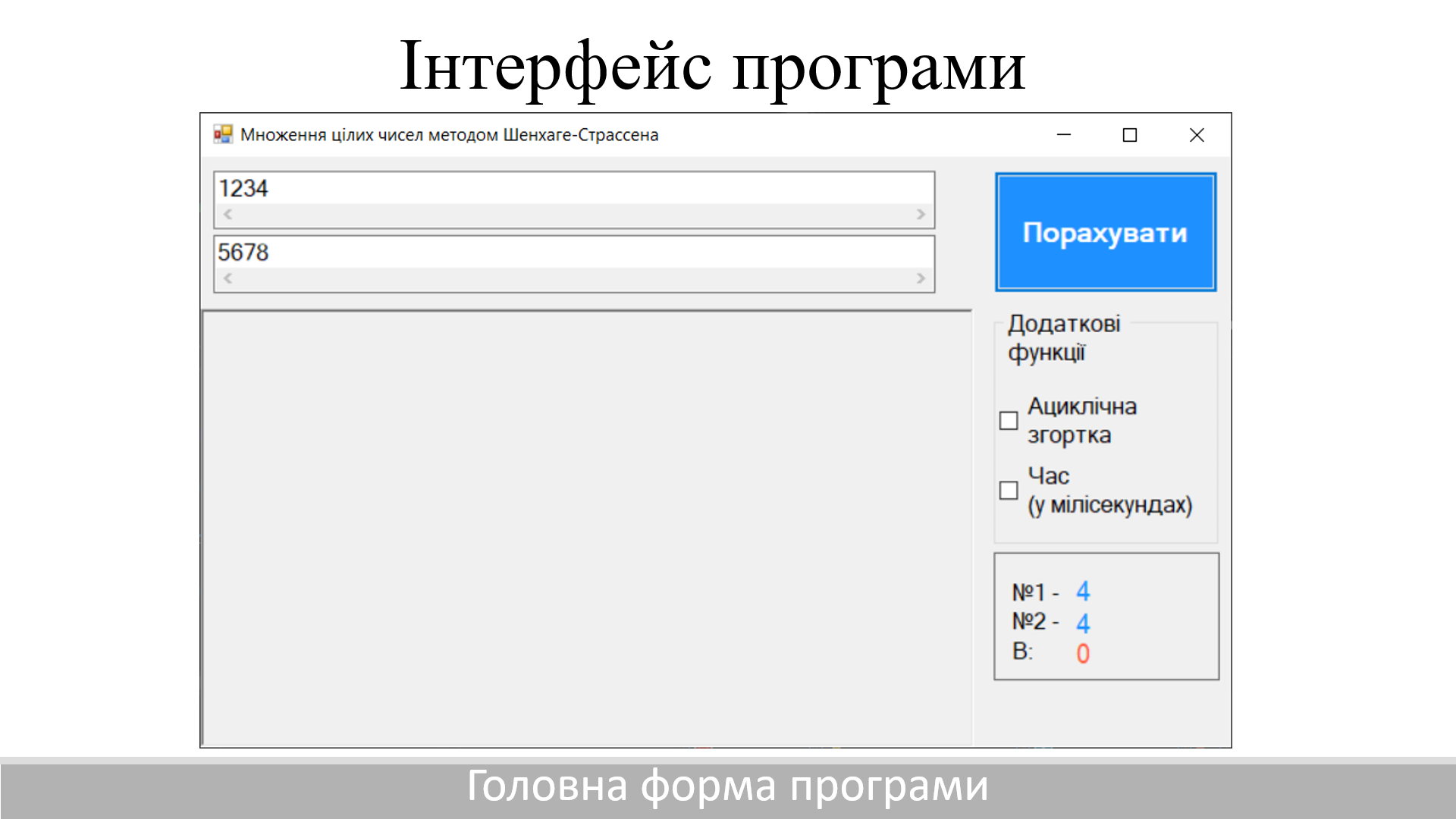Click left scroll arrow under 5678 field

pyautogui.click(x=227, y=278)
